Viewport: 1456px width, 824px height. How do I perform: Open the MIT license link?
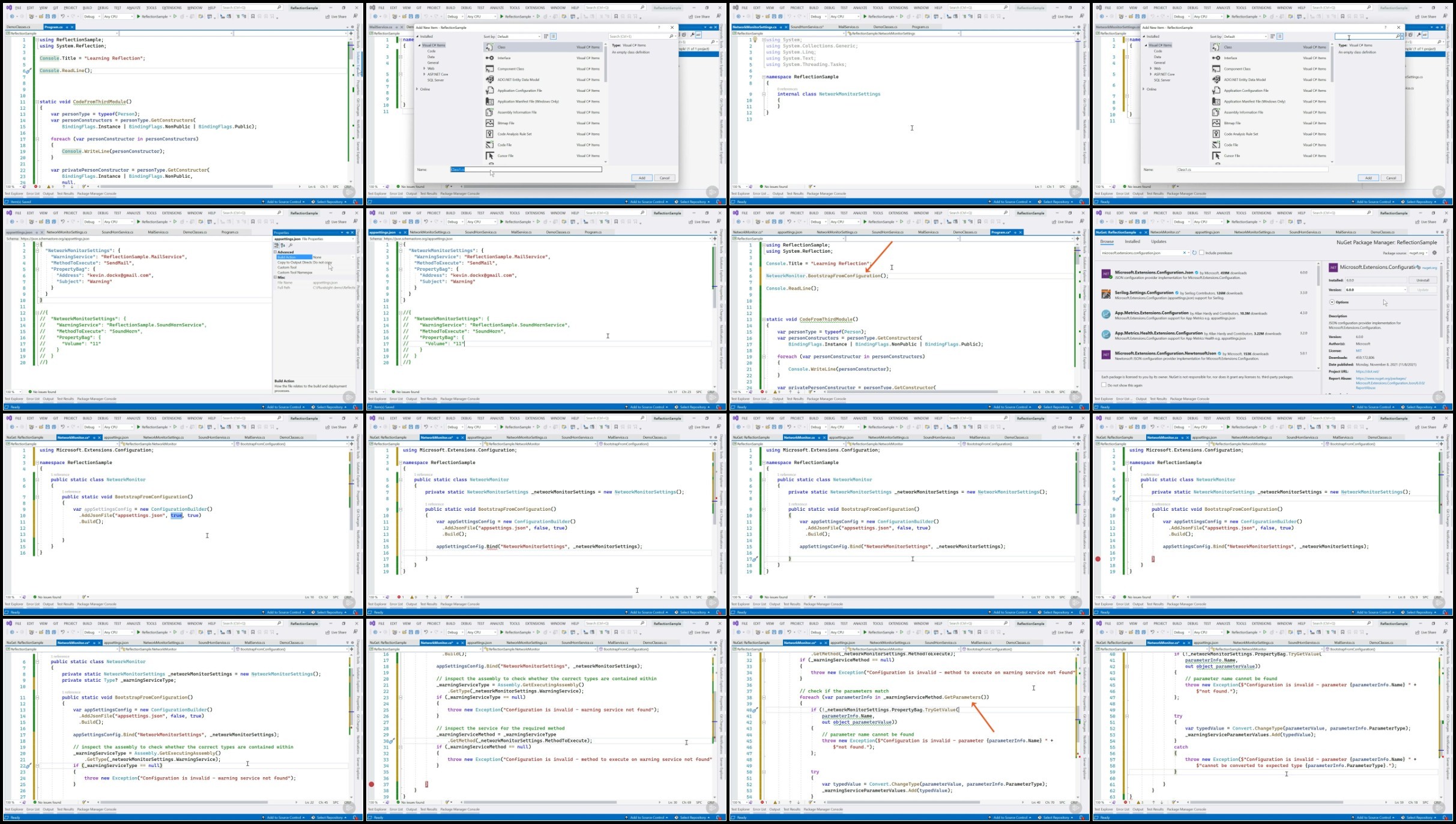click(x=1359, y=350)
